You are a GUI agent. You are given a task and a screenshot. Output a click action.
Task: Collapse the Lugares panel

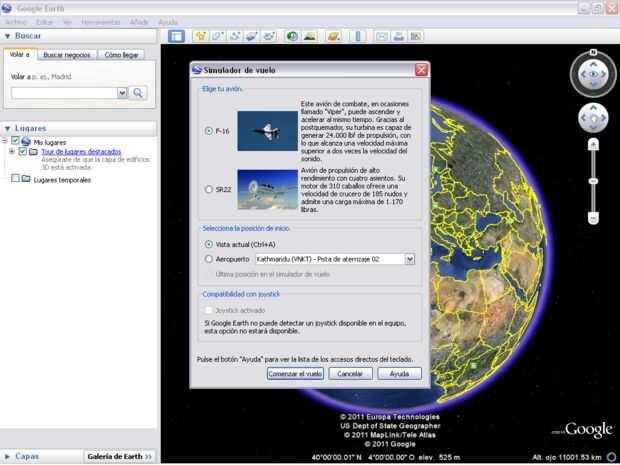(7, 129)
